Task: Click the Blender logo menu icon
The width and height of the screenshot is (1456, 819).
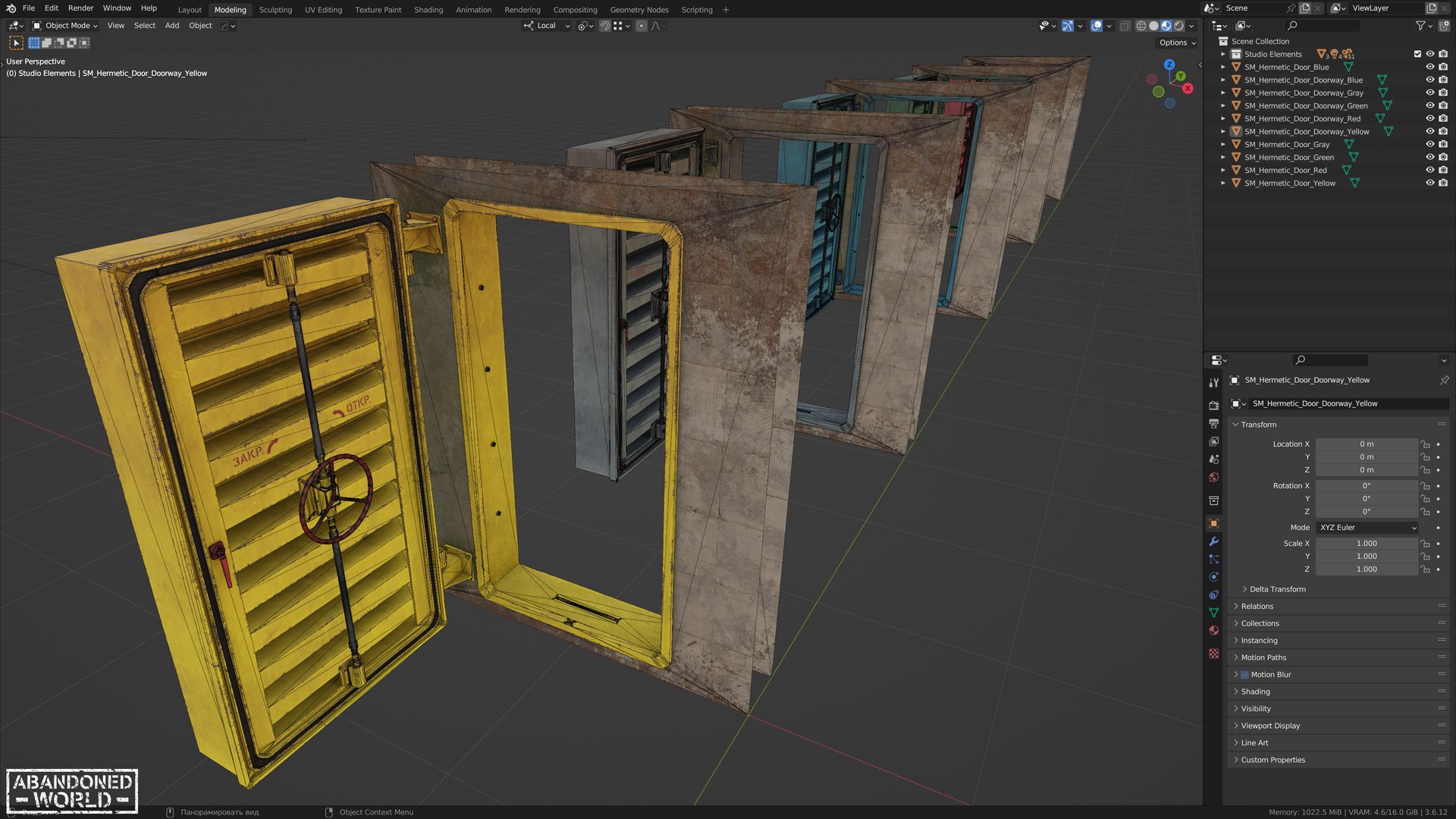Action: [11, 8]
